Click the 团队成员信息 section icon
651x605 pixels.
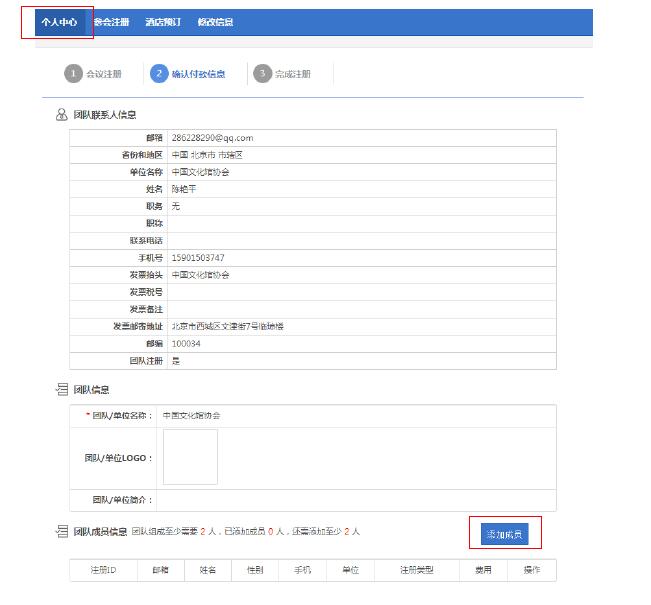click(62, 531)
